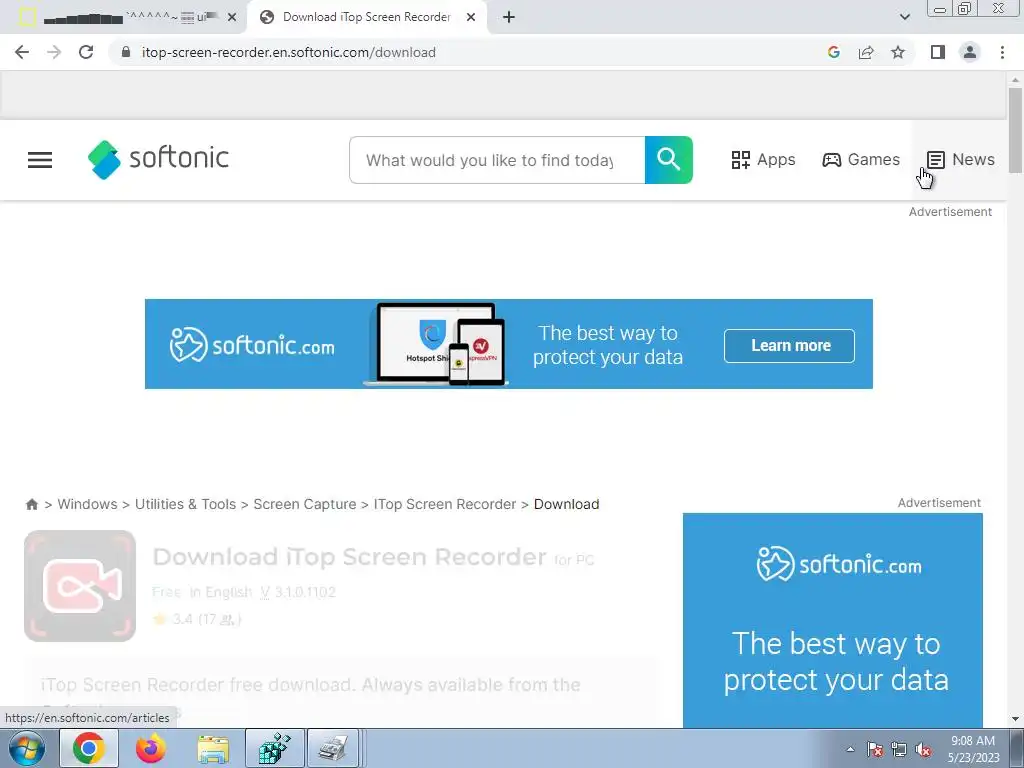Open the News menu item
Viewport: 1024px width, 768px height.
click(x=961, y=159)
